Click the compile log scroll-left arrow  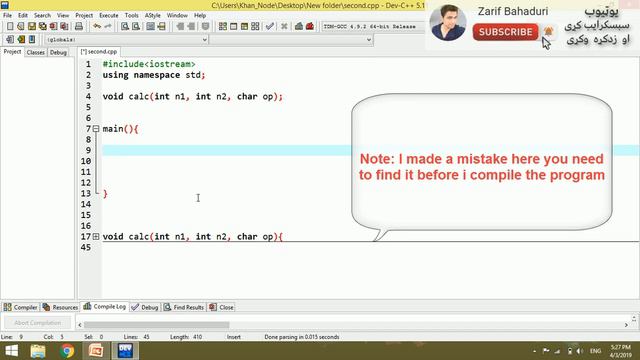tap(80, 325)
